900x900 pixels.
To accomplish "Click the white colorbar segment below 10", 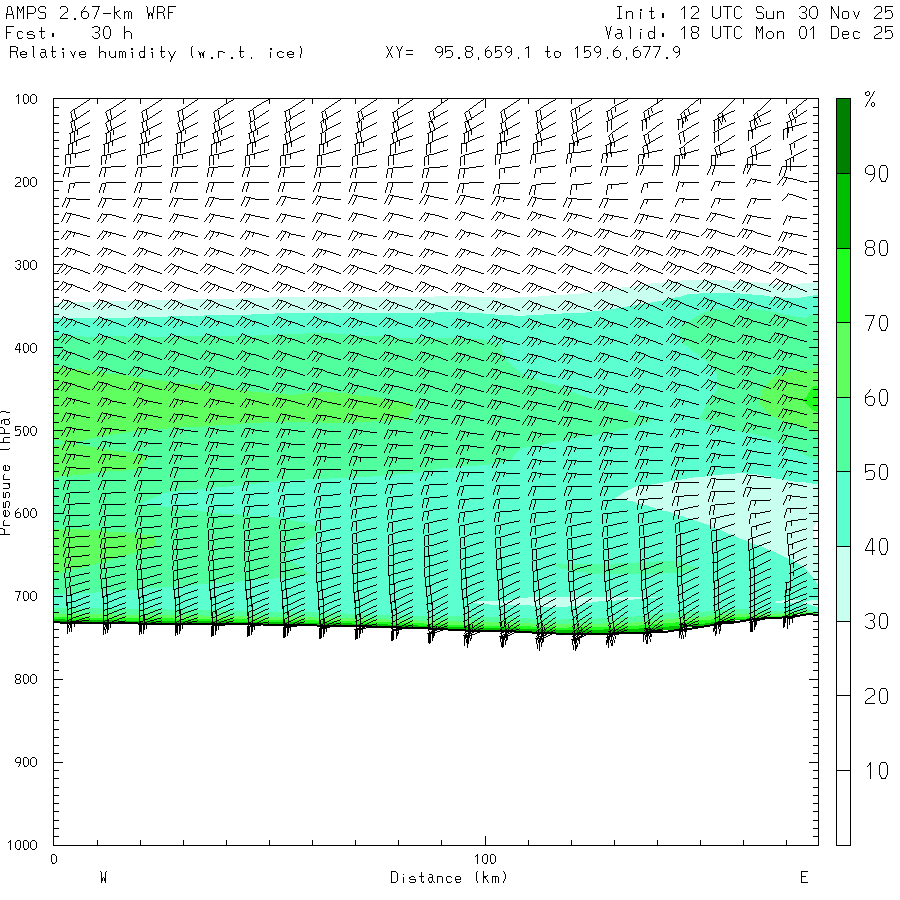I will point(843,809).
